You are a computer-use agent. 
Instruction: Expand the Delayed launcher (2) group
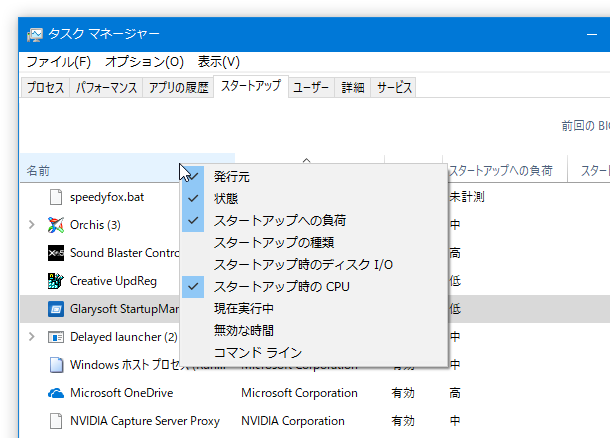[x=32, y=337]
